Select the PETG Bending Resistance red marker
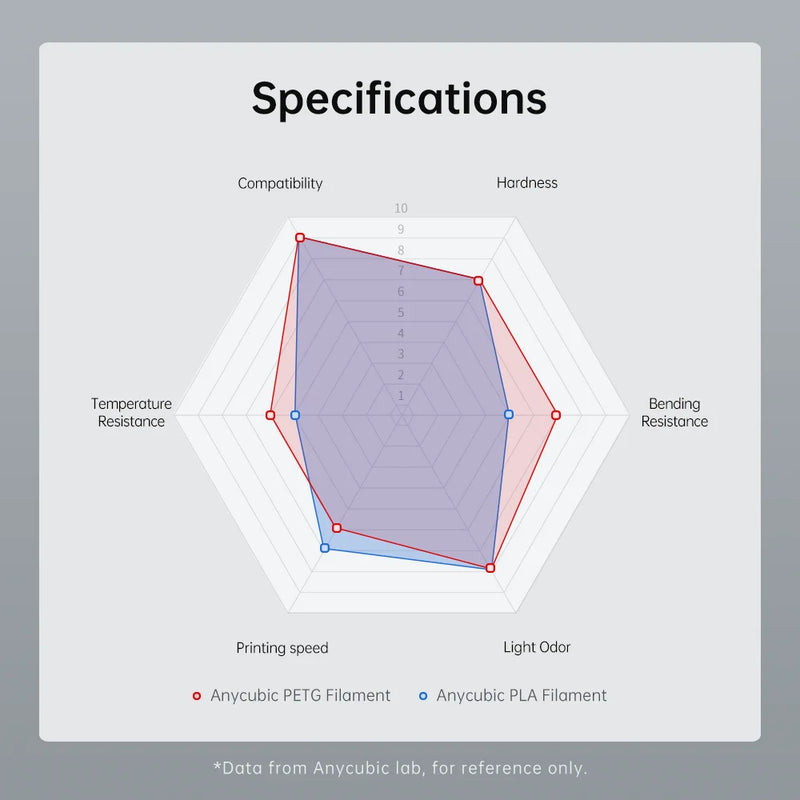Screen dimensions: 800x800 tap(556, 415)
